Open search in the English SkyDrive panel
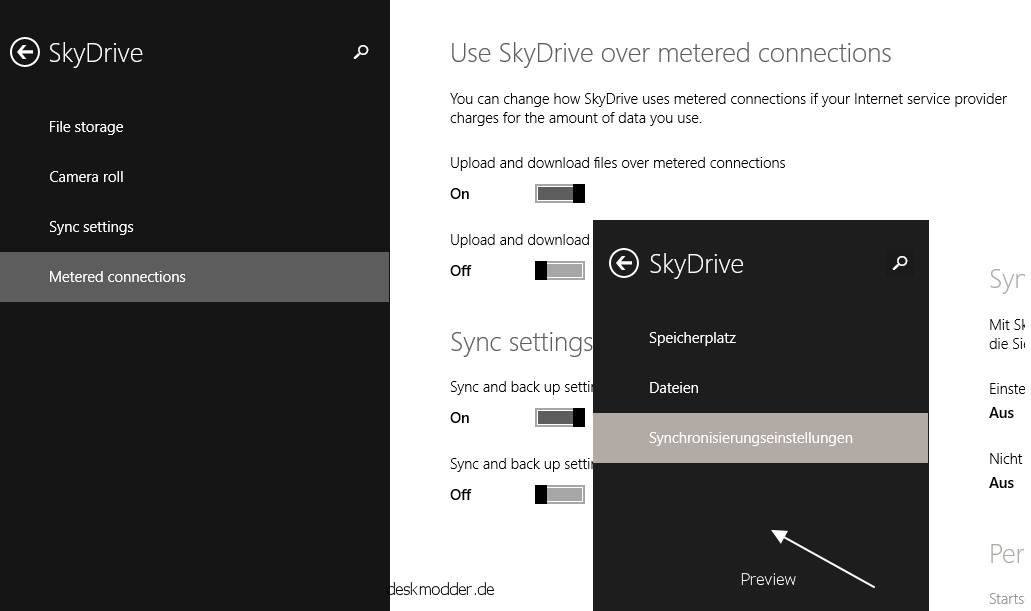The width and height of the screenshot is (1031, 611). click(361, 51)
